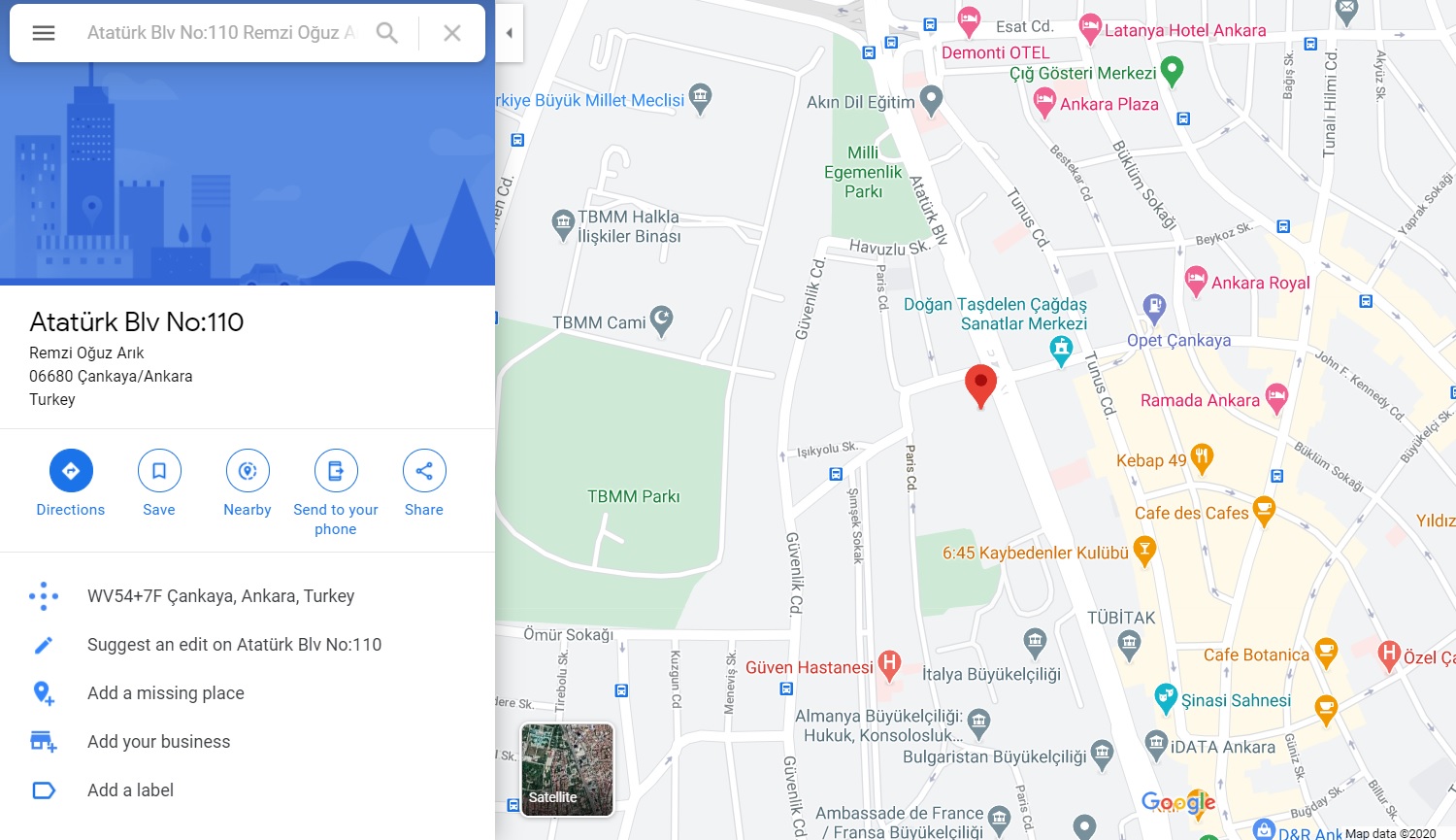The image size is (1456, 840).
Task: Send location to your phone
Action: (336, 493)
